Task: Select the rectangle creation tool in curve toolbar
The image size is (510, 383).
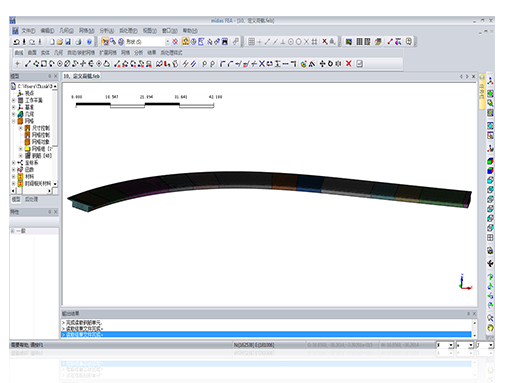Action: (x=44, y=64)
